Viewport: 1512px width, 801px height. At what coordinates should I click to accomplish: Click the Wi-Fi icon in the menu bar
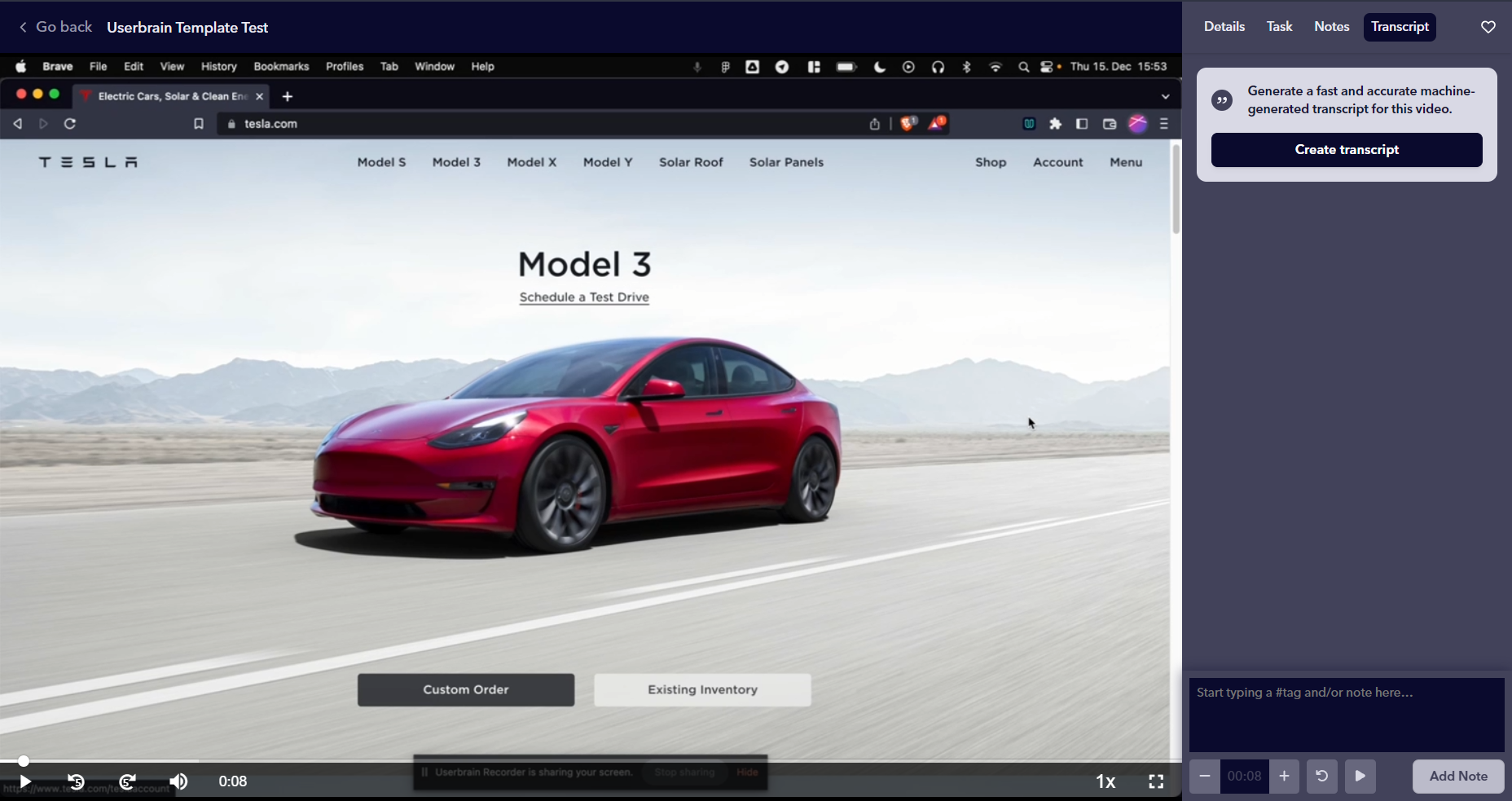pos(996,67)
